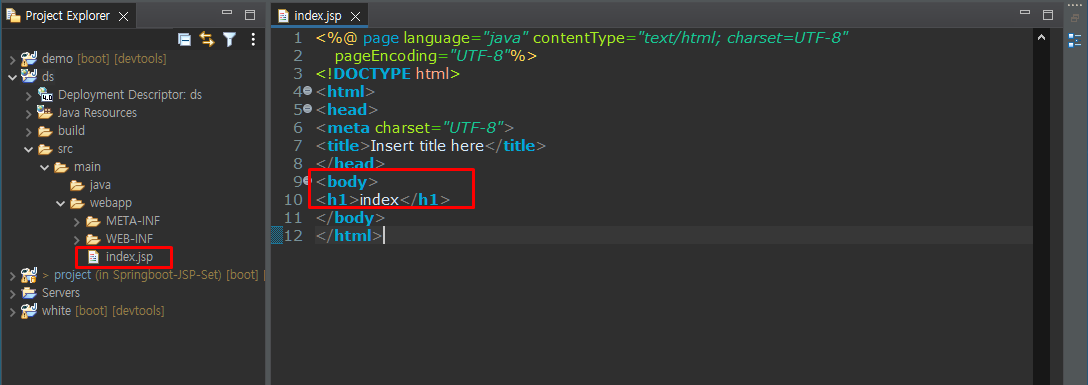Click Collapse All icon in Project Explorer toolbar
This screenshot has height=385, width=1088.
(184, 39)
